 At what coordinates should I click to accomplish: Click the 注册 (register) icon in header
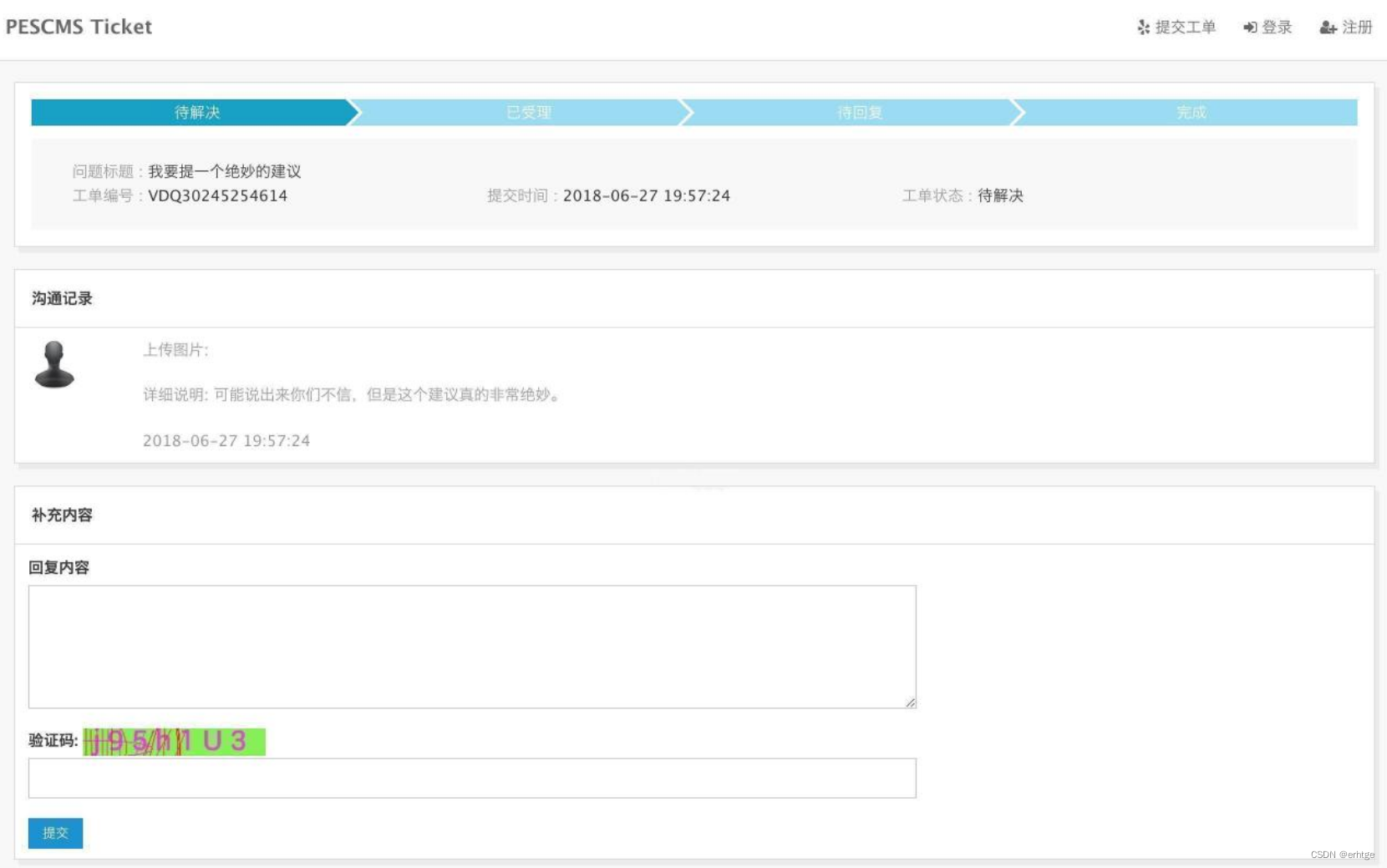point(1328,27)
